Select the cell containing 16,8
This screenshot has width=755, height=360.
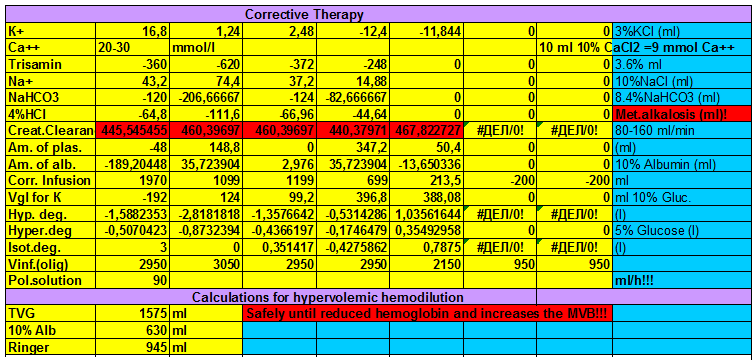(x=132, y=32)
